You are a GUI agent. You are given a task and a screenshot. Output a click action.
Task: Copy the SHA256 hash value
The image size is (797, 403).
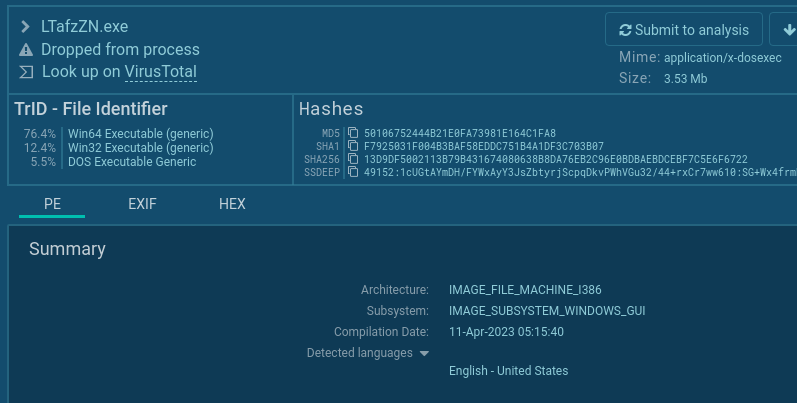point(353,160)
